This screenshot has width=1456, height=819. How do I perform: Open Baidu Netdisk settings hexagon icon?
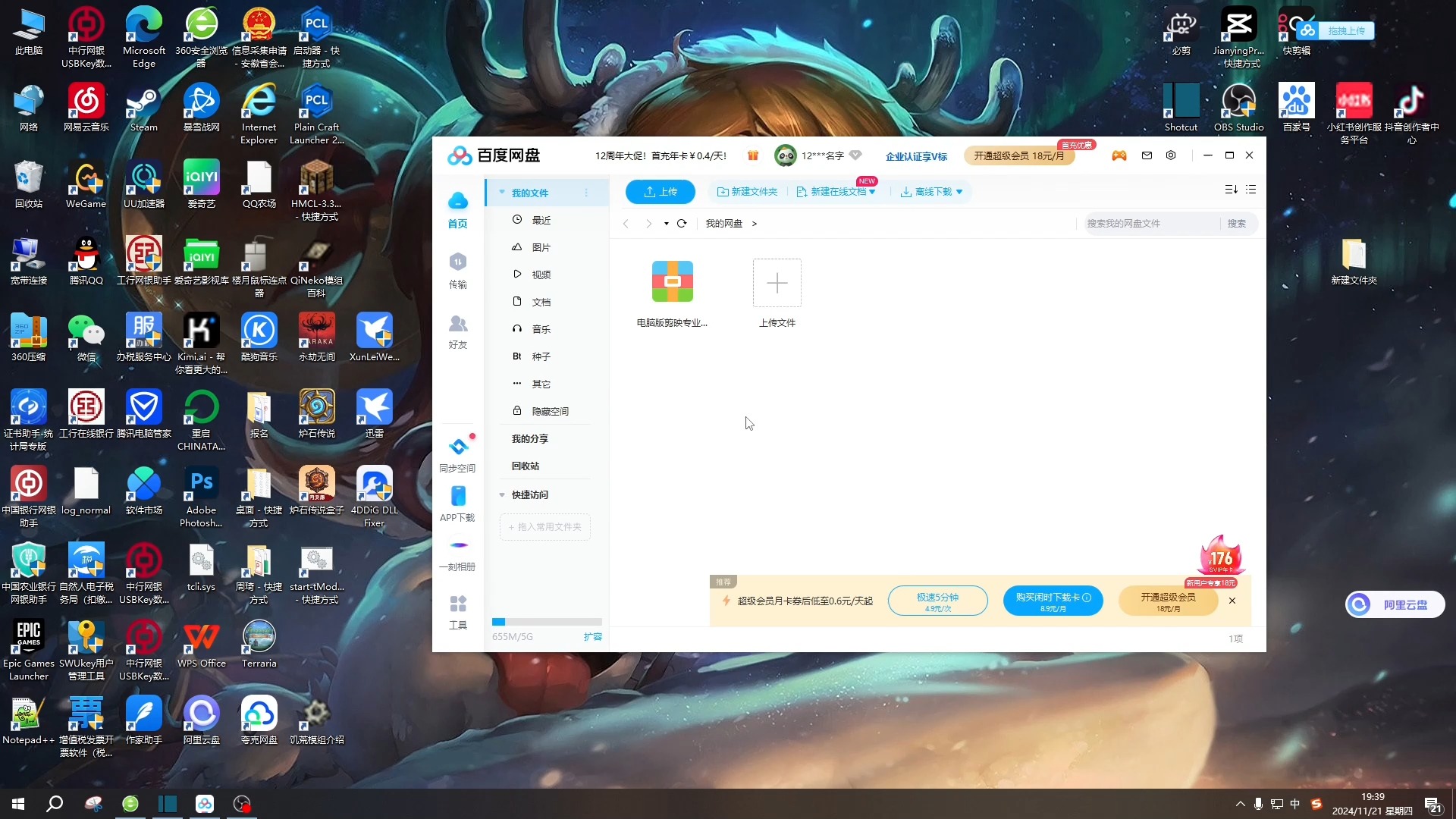tap(1171, 155)
